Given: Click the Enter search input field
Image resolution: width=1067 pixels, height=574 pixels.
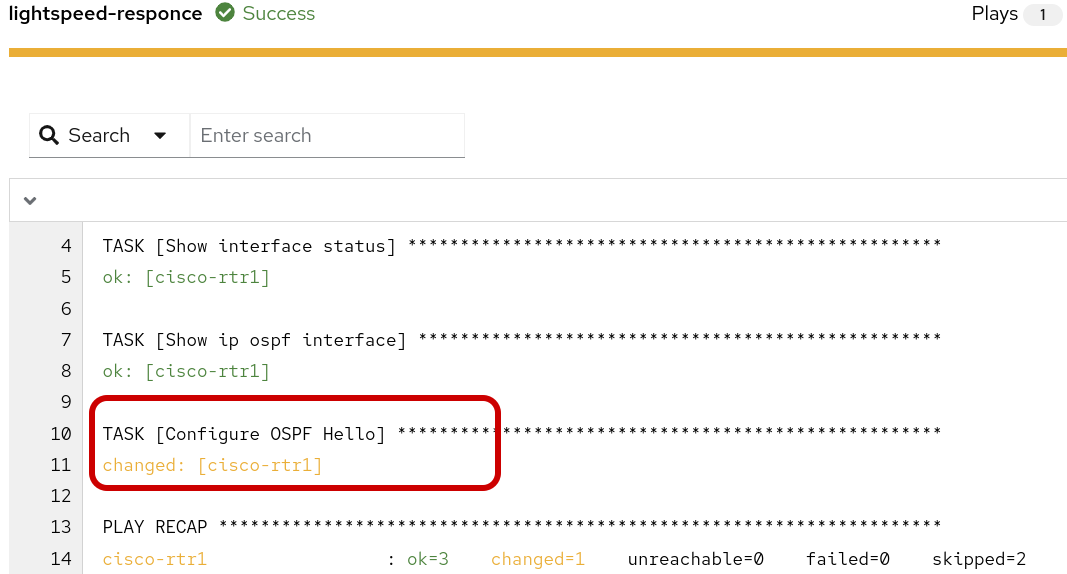Looking at the screenshot, I should pos(327,136).
